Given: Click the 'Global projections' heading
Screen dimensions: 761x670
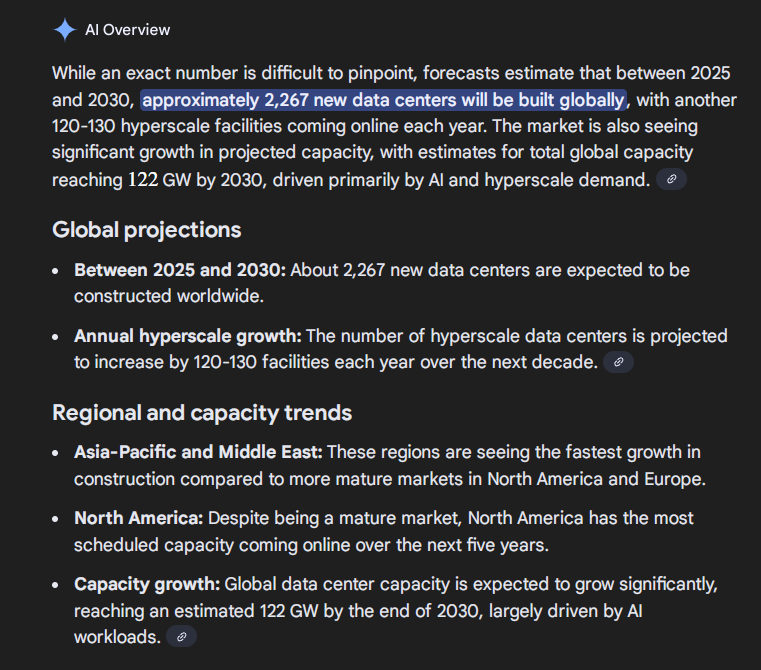Looking at the screenshot, I should pyautogui.click(x=147, y=230).
